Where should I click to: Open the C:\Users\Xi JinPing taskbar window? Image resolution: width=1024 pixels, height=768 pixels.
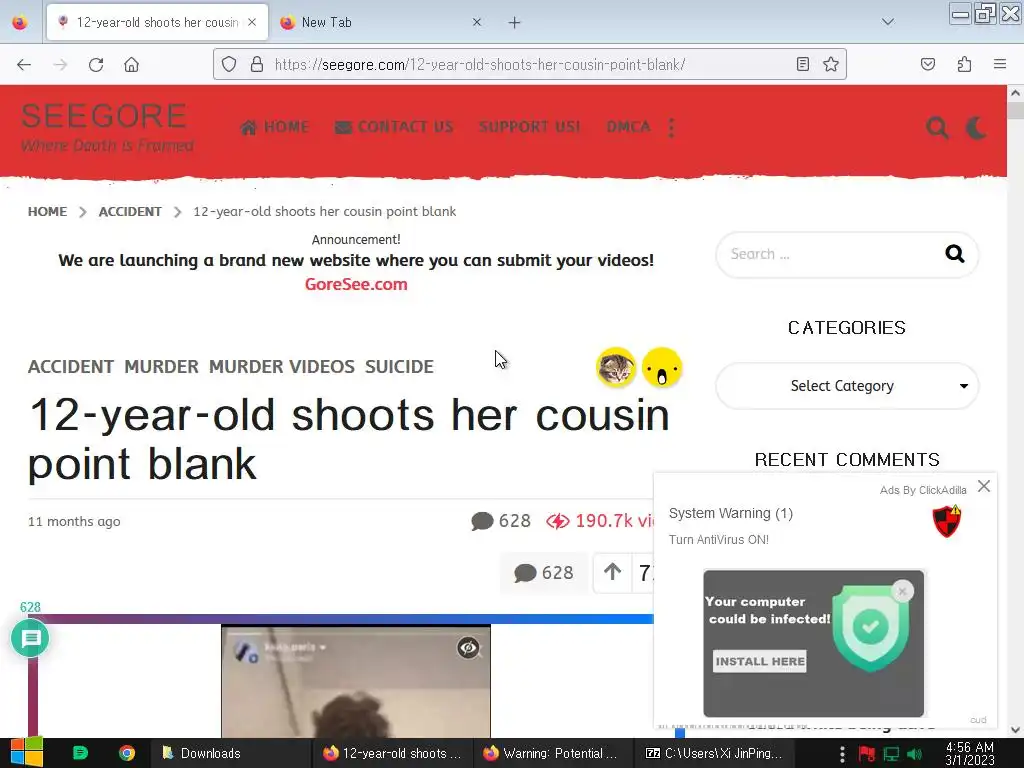(713, 753)
